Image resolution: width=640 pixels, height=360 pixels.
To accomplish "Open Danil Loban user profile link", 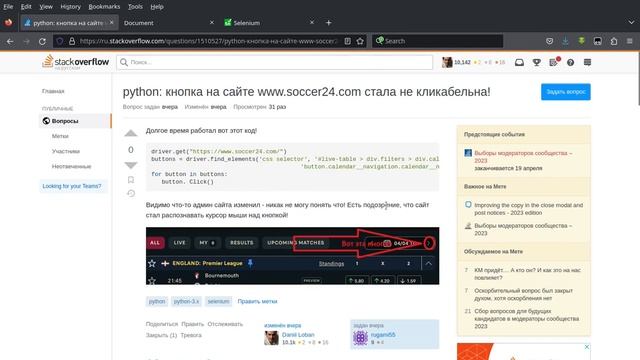I will 298,334.
